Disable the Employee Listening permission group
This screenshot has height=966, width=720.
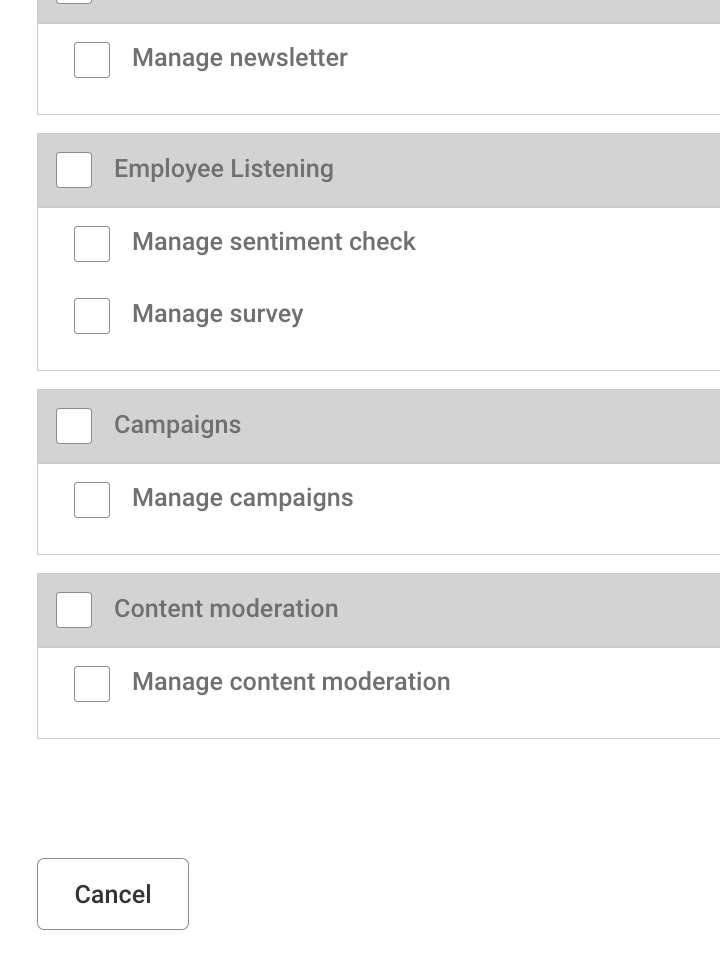point(73,169)
